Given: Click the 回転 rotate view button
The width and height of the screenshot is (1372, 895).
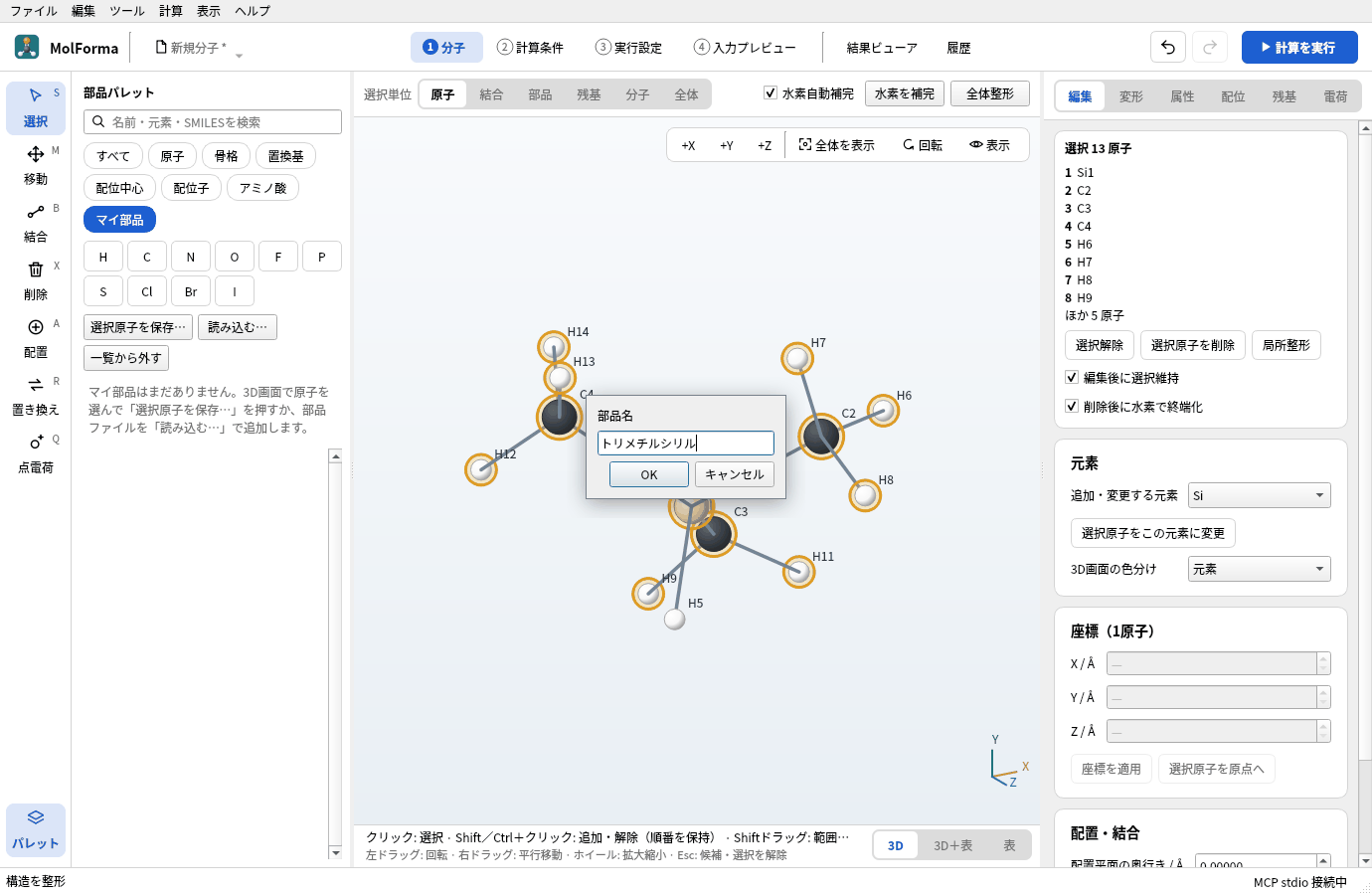Looking at the screenshot, I should 923,145.
